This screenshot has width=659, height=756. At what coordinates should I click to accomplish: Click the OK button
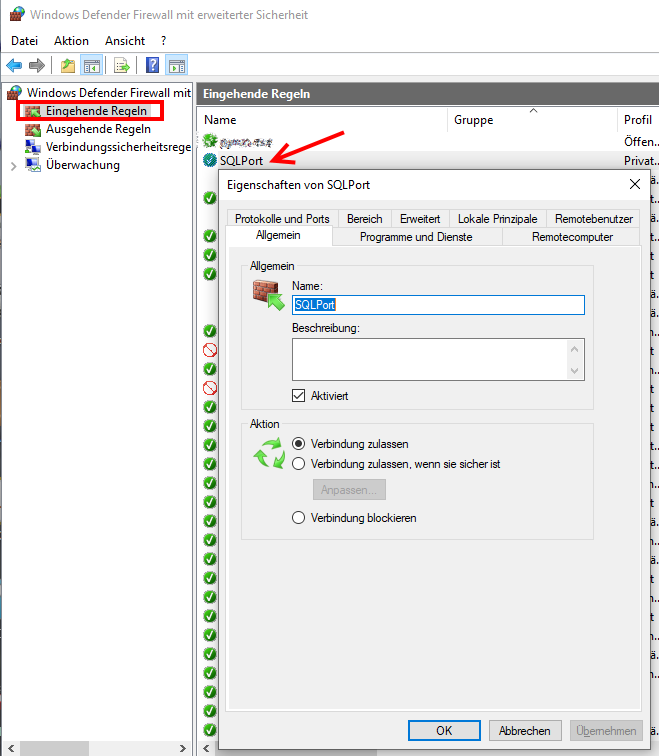[444, 731]
